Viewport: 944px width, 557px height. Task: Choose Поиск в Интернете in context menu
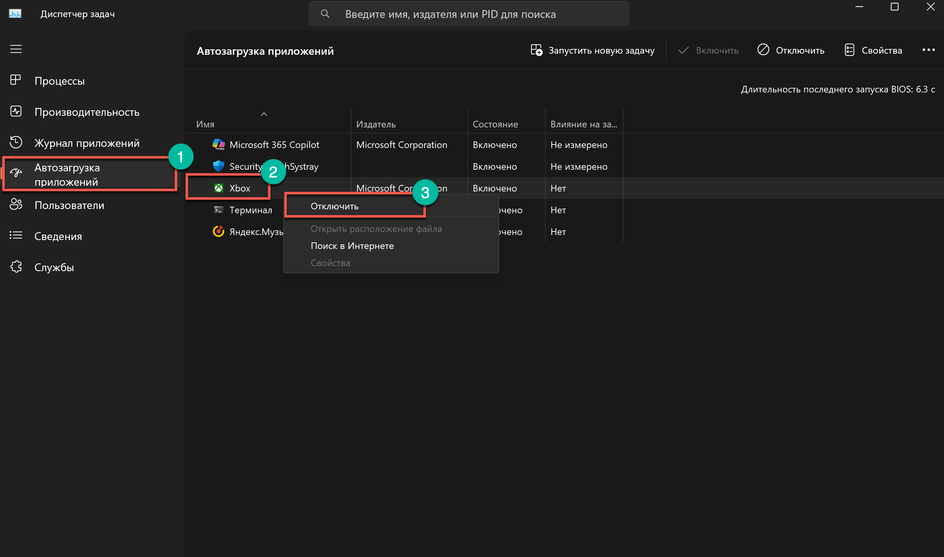coord(352,246)
